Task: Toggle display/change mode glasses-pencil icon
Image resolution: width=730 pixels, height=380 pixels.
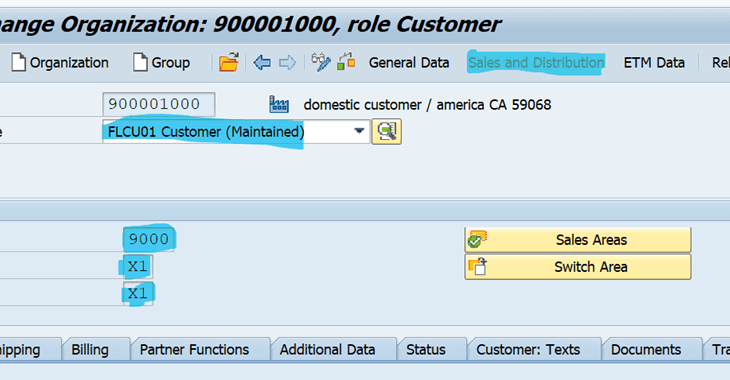Action: click(321, 62)
